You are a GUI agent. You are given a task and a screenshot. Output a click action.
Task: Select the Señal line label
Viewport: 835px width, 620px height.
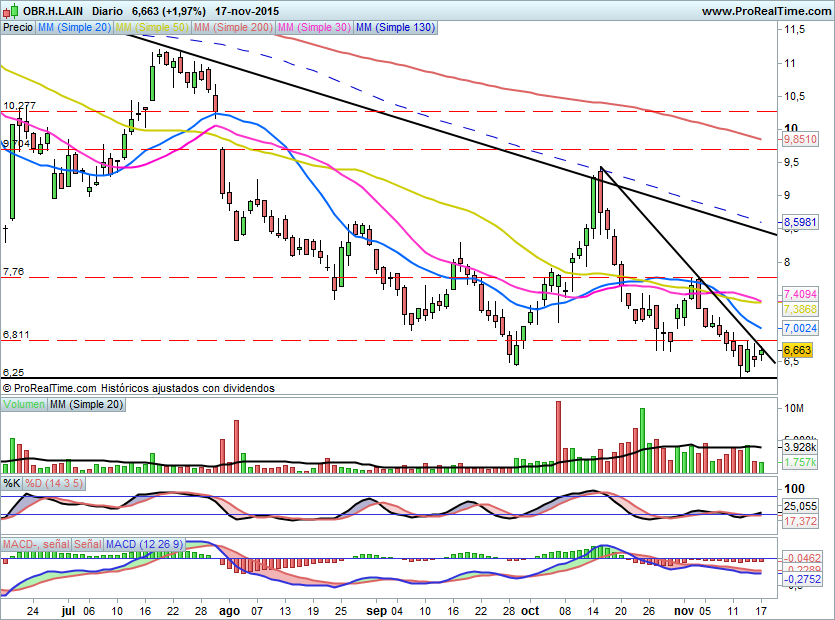coord(87,544)
